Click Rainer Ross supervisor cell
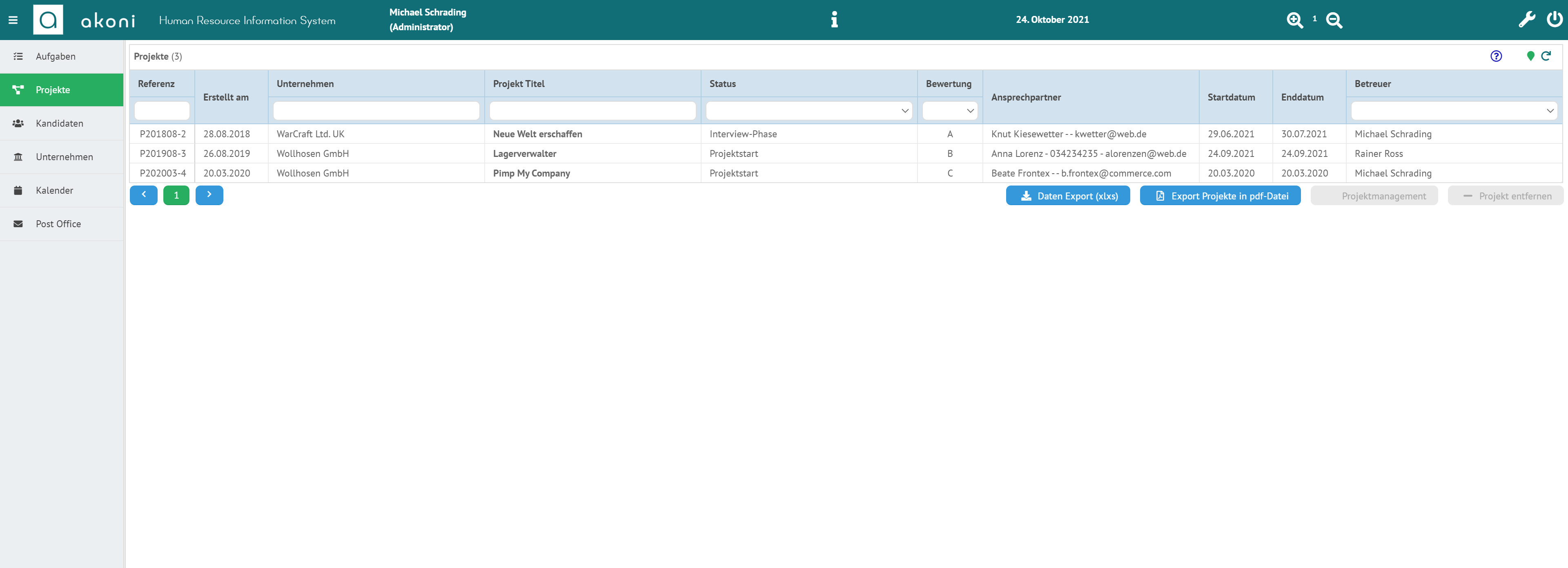 pyautogui.click(x=1454, y=154)
